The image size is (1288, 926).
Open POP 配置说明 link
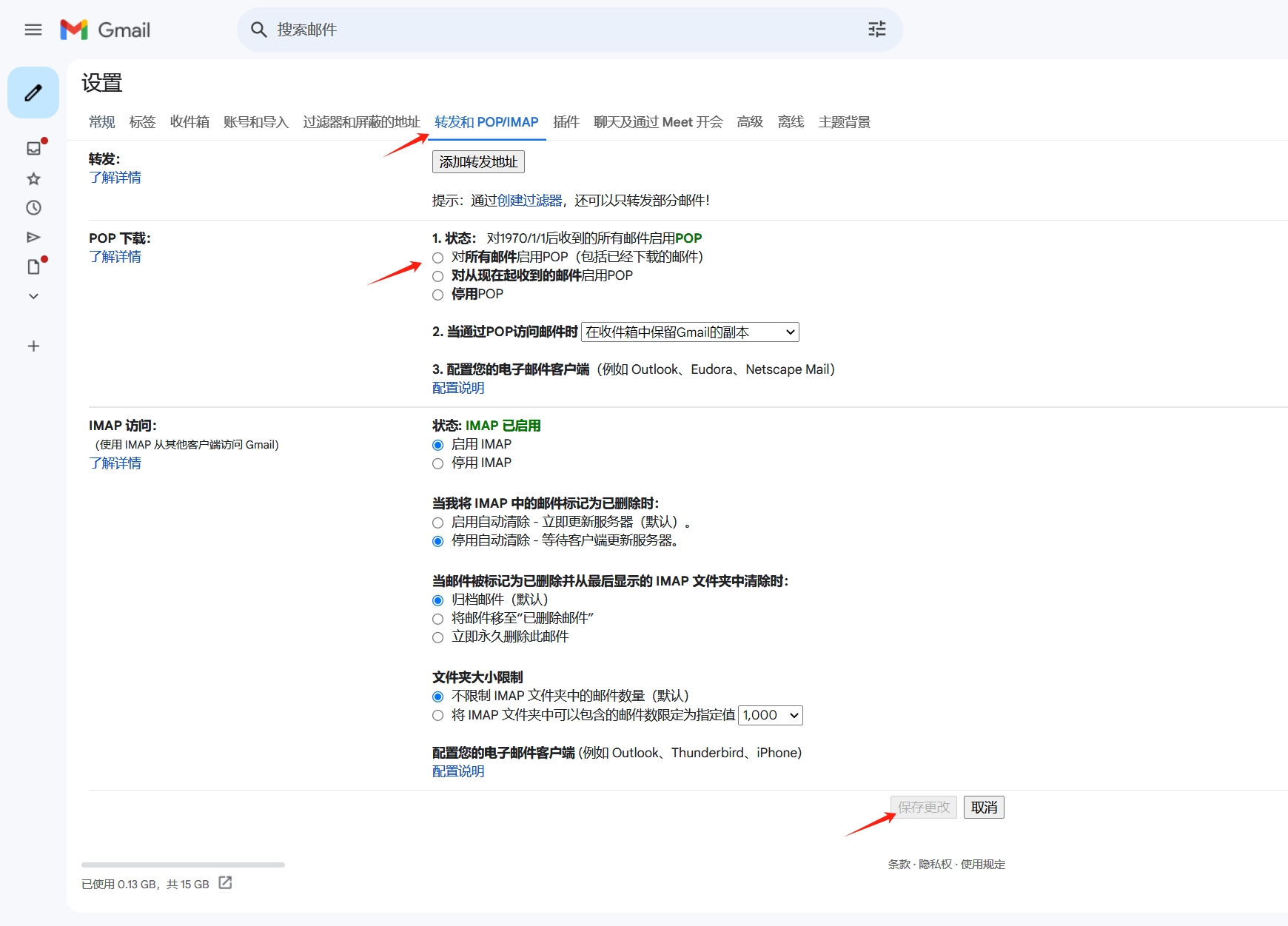click(x=458, y=388)
